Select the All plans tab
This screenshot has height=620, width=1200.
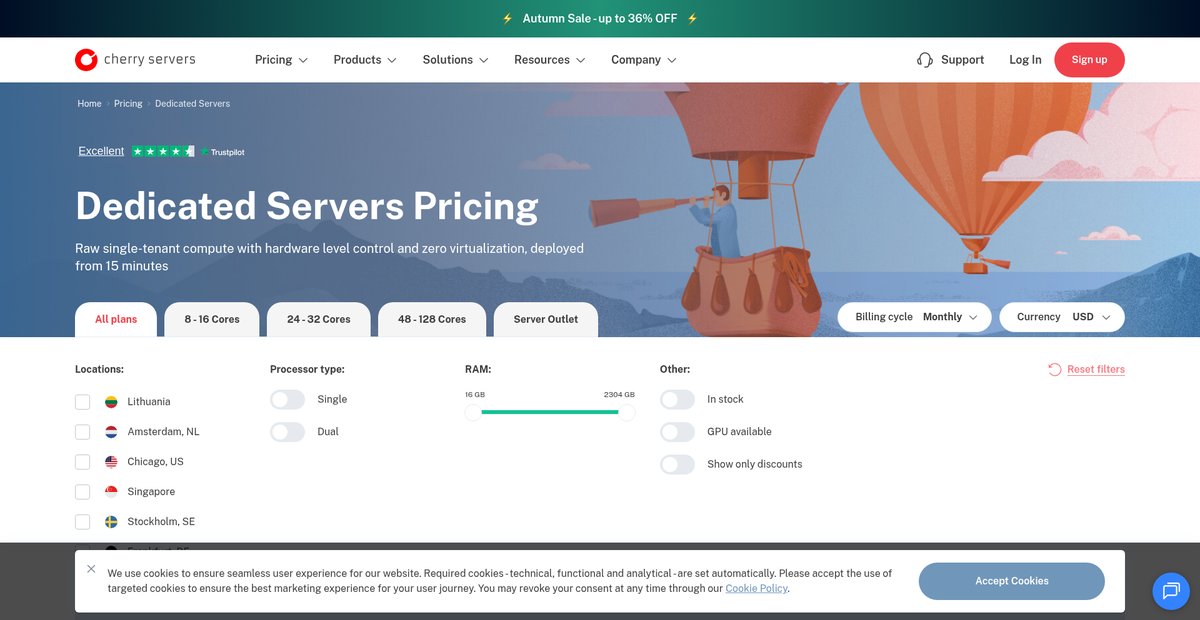[116, 320]
